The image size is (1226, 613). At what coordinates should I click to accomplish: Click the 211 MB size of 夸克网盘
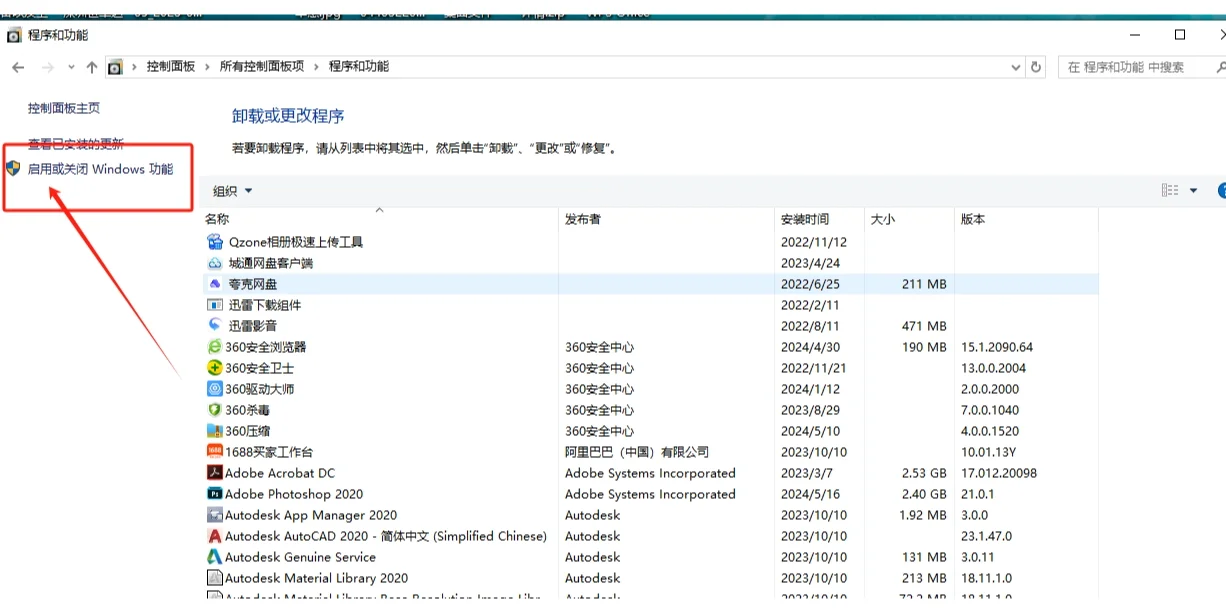[x=924, y=284]
